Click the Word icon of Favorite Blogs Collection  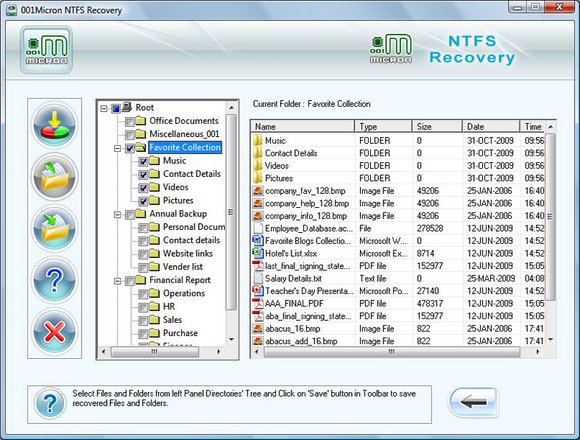(258, 241)
